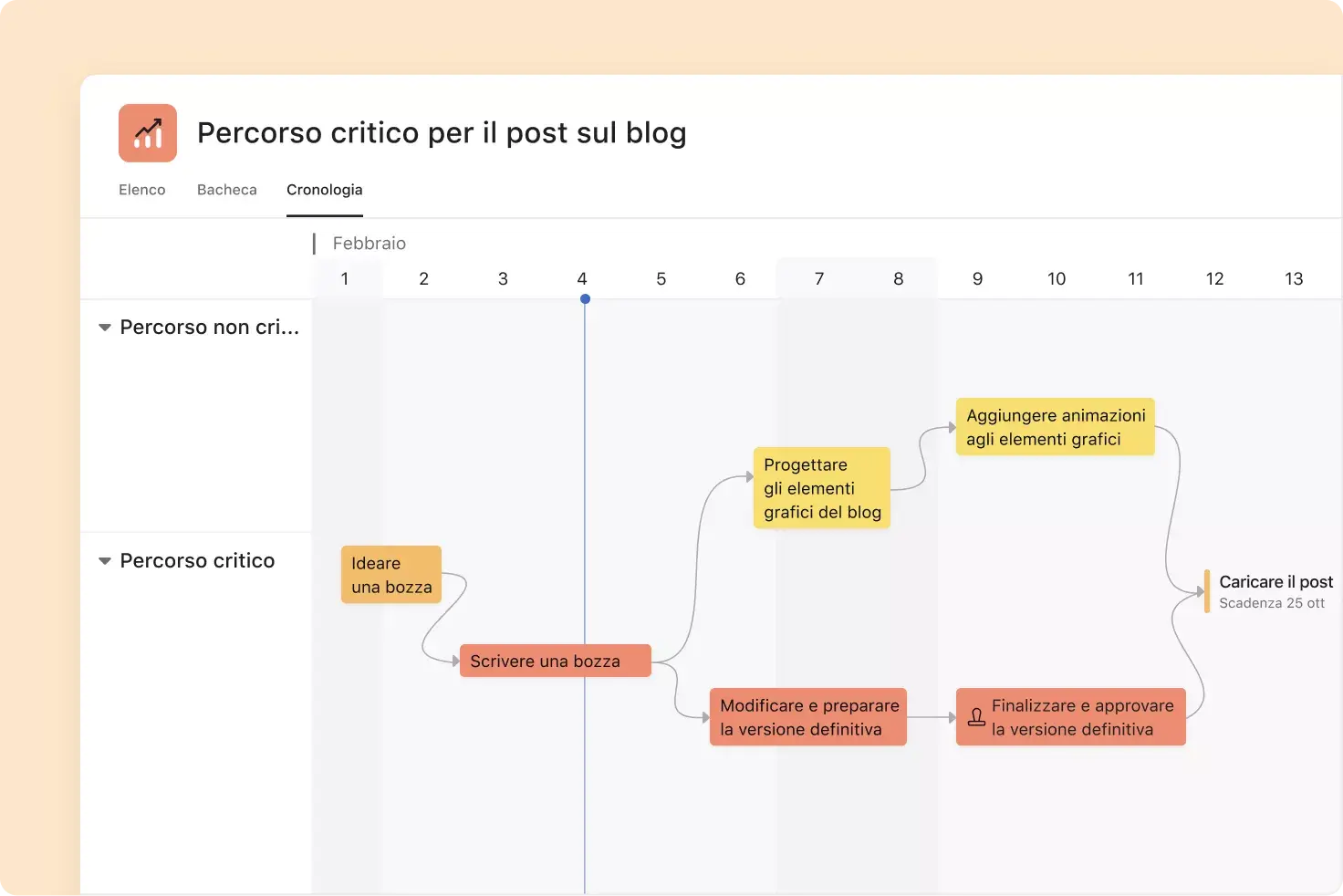Click Modificare e preparare la versione definitiva

tap(808, 717)
